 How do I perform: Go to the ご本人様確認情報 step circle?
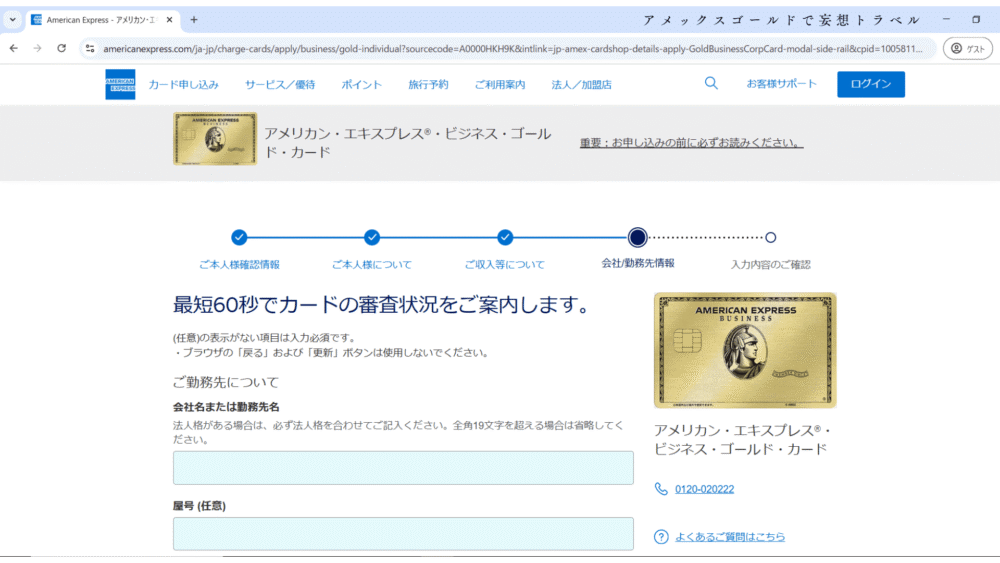pyautogui.click(x=239, y=237)
